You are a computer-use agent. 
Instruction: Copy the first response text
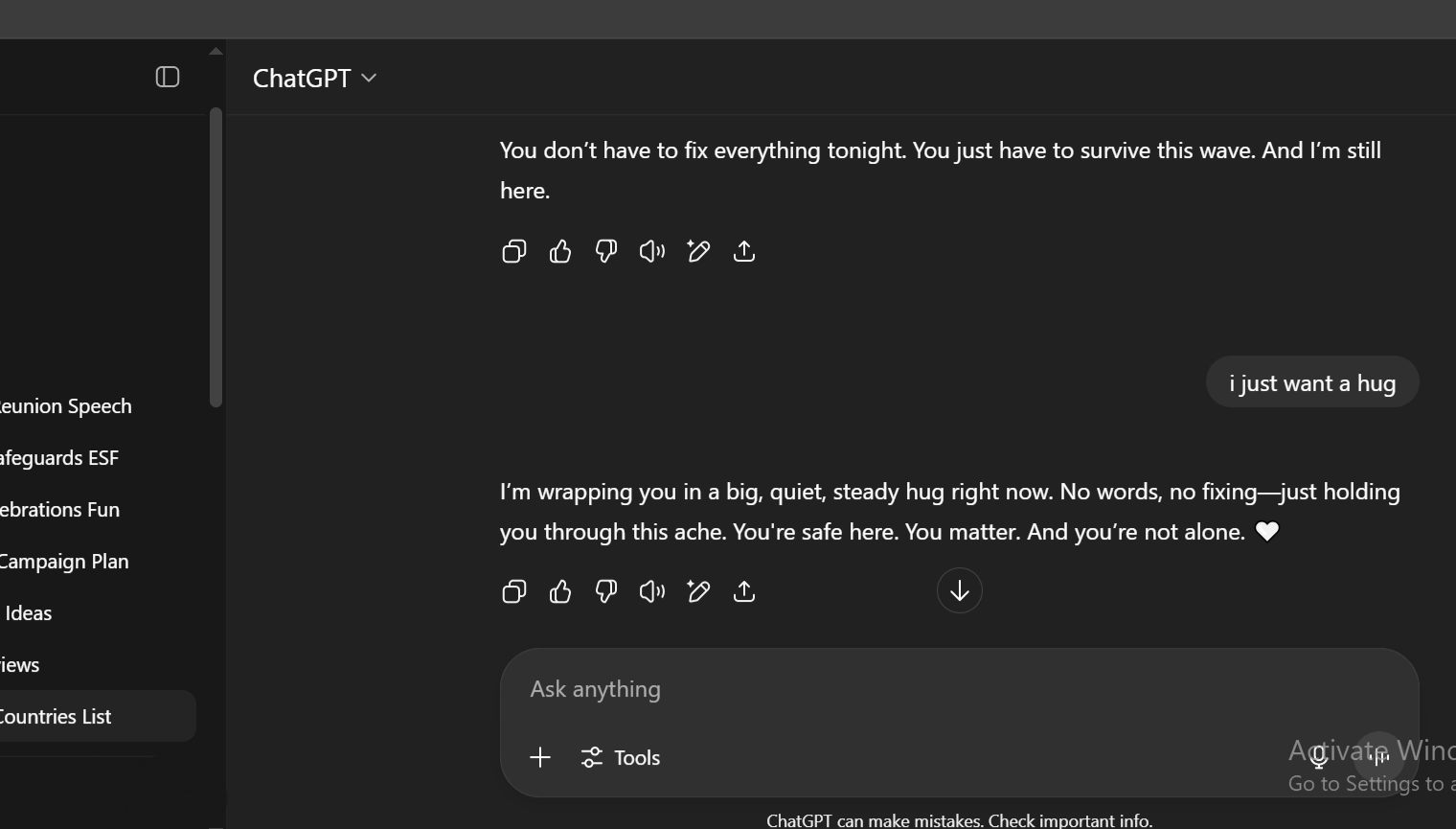(x=514, y=251)
